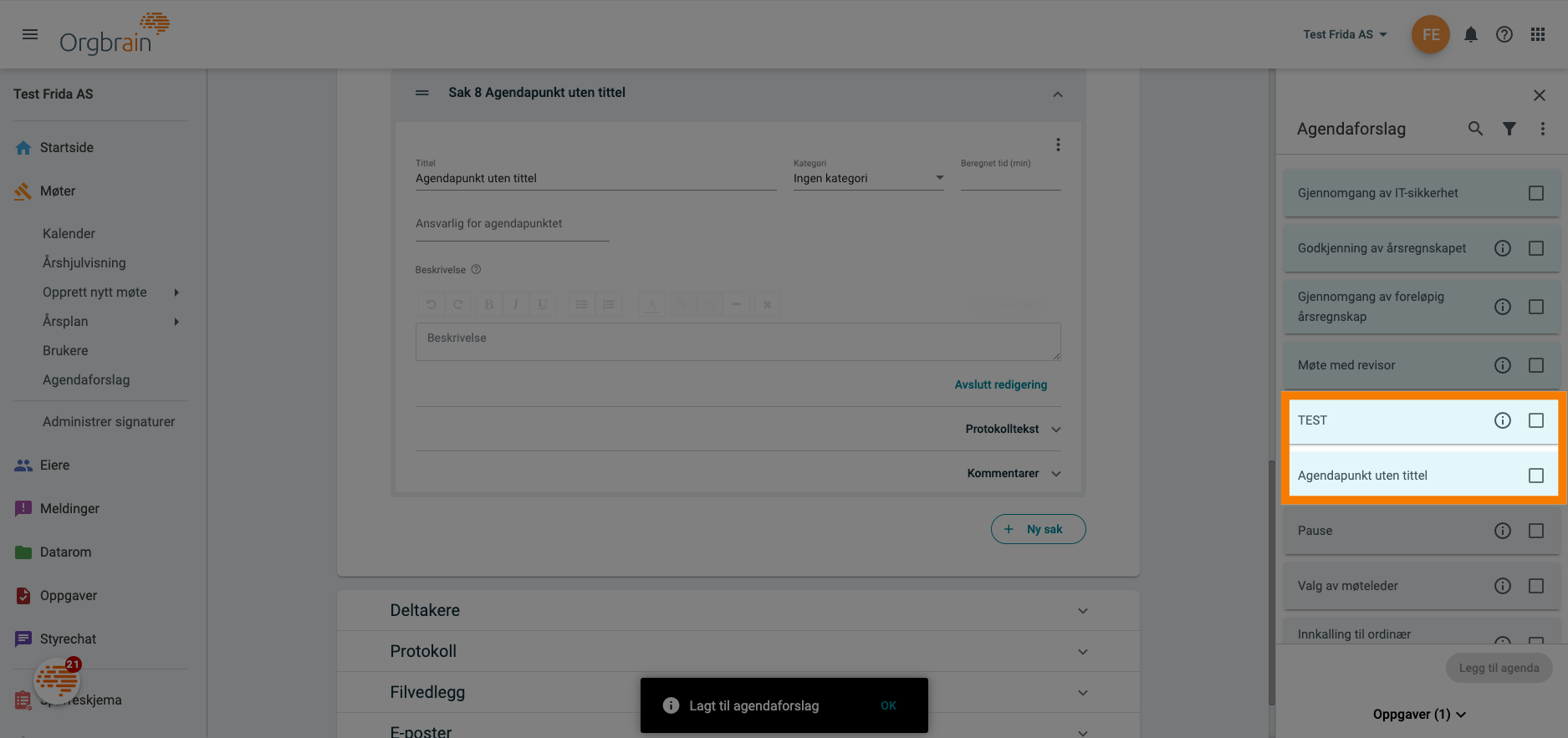This screenshot has width=1568, height=738.
Task: Click the redo button in editor toolbar
Action: coord(457,304)
